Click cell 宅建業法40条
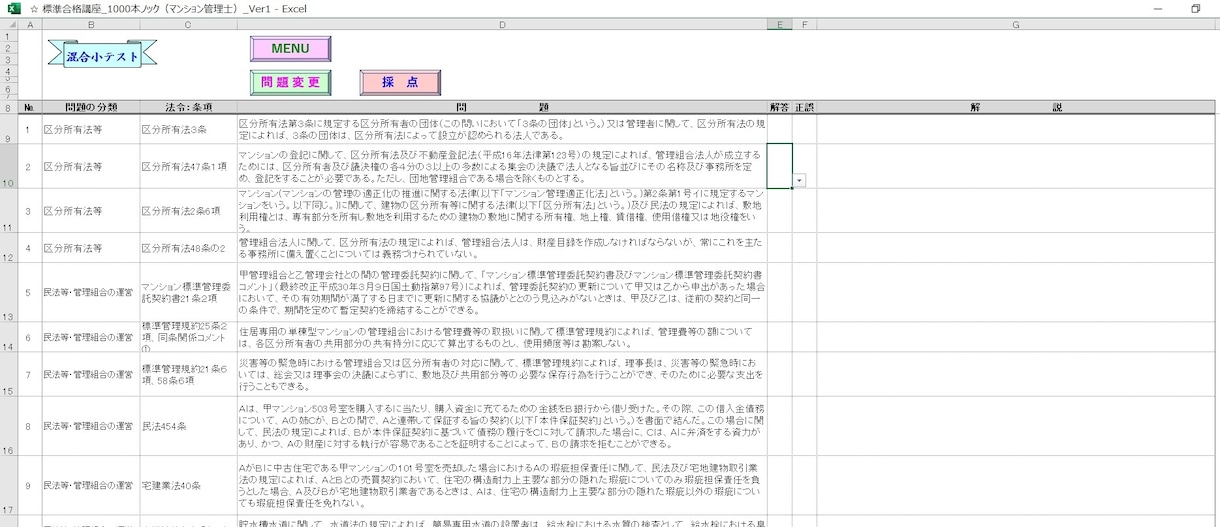Screen dimensions: 1220x527 [188, 485]
